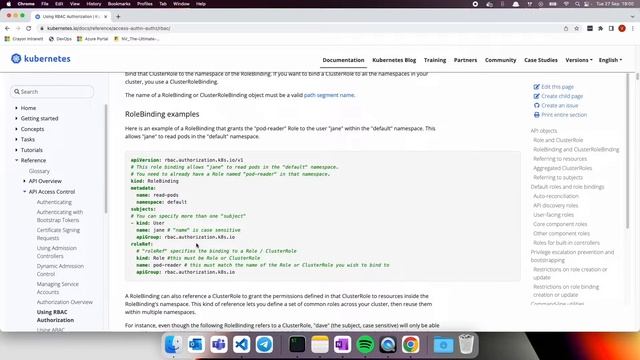The width and height of the screenshot is (640, 360).
Task: Open Authorization Overview in sidebar
Action: coord(64,302)
